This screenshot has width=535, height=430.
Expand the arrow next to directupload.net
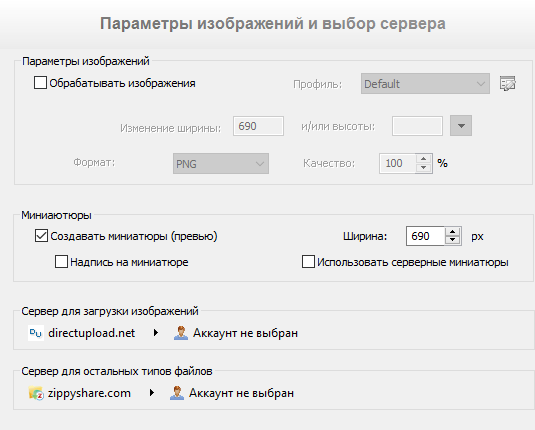click(156, 333)
